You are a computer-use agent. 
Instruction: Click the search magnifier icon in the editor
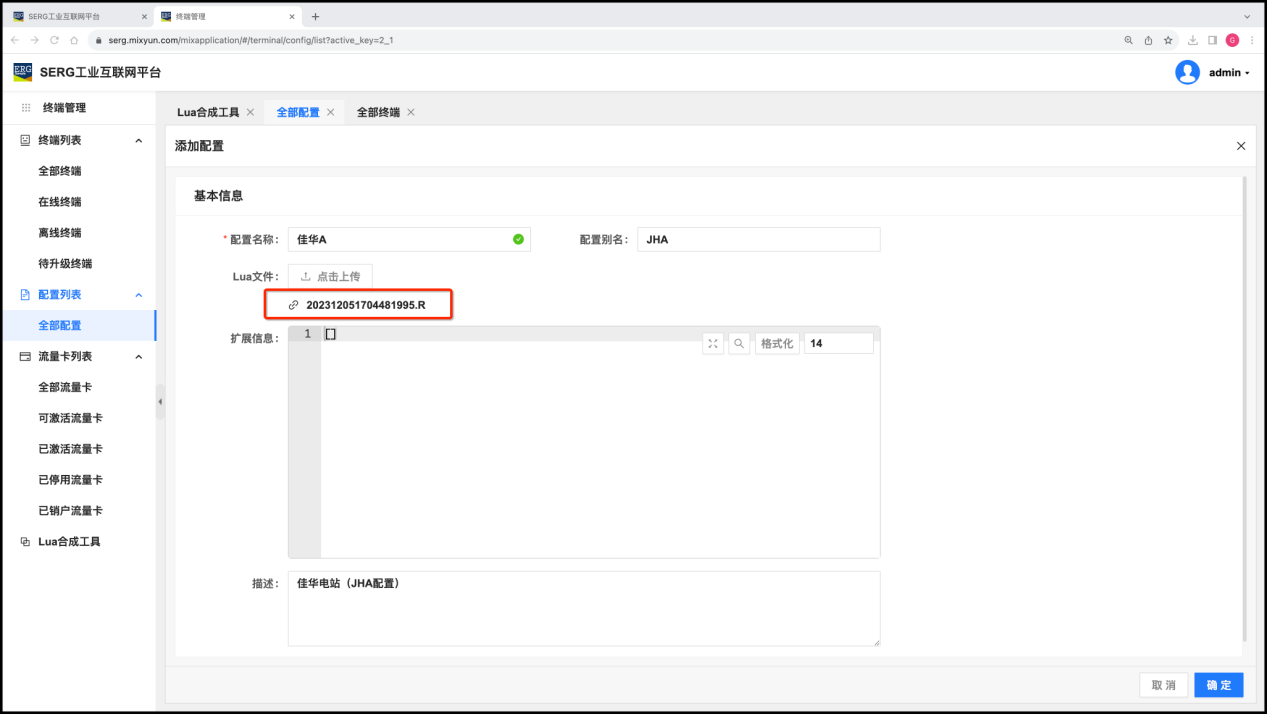tap(739, 344)
